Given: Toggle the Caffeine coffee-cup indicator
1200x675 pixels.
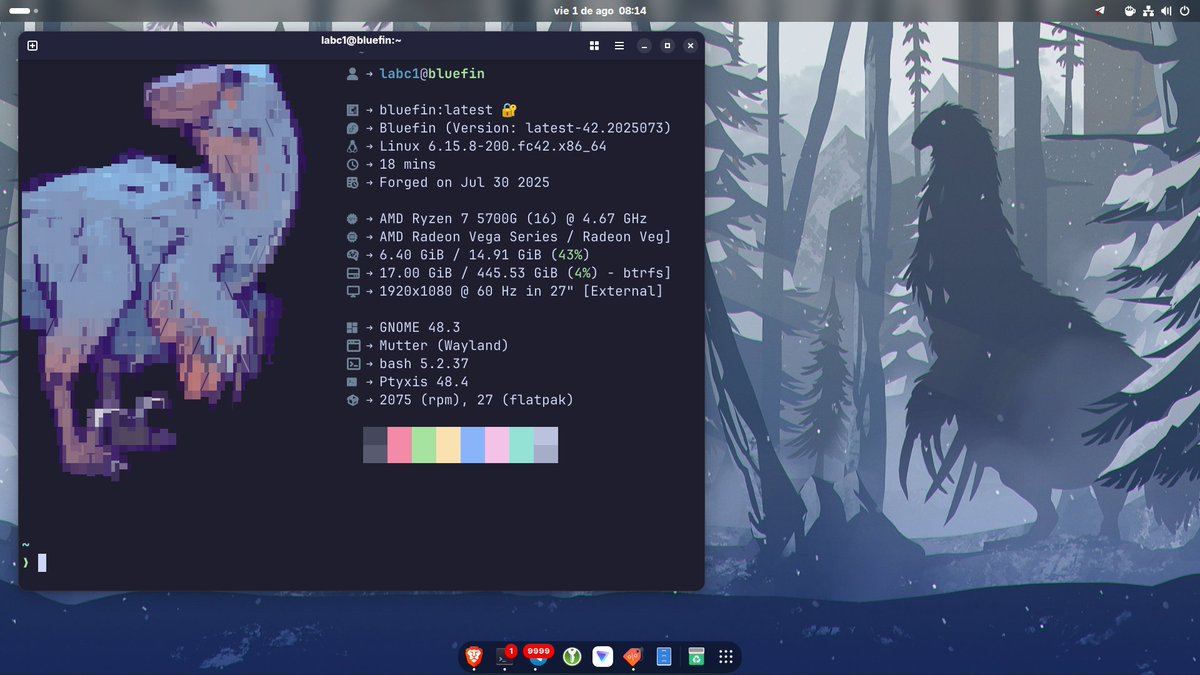Looking at the screenshot, I should point(1130,10).
